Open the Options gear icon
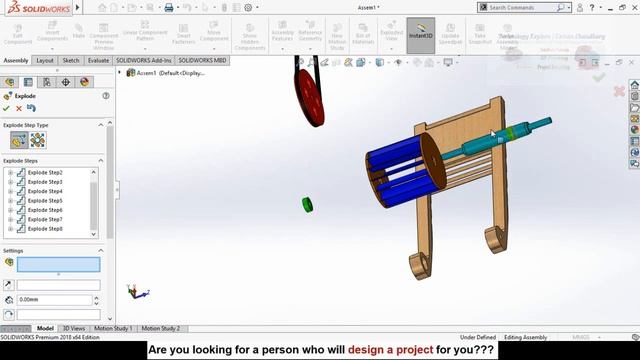640x360 pixels. click(x=248, y=7)
